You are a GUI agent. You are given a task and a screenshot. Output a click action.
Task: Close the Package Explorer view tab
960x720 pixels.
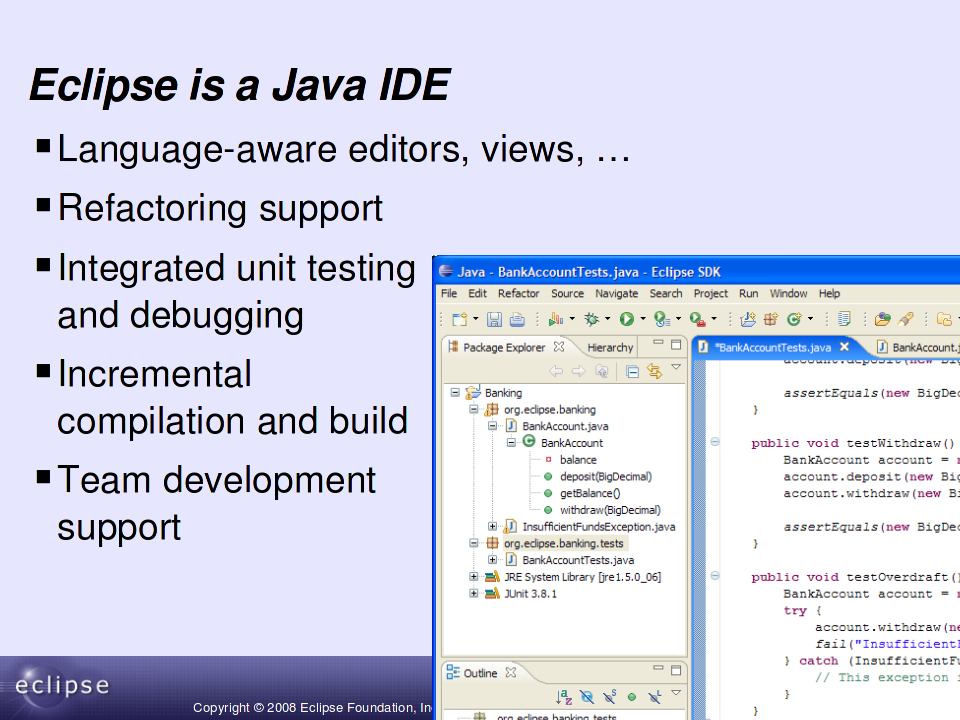(558, 347)
